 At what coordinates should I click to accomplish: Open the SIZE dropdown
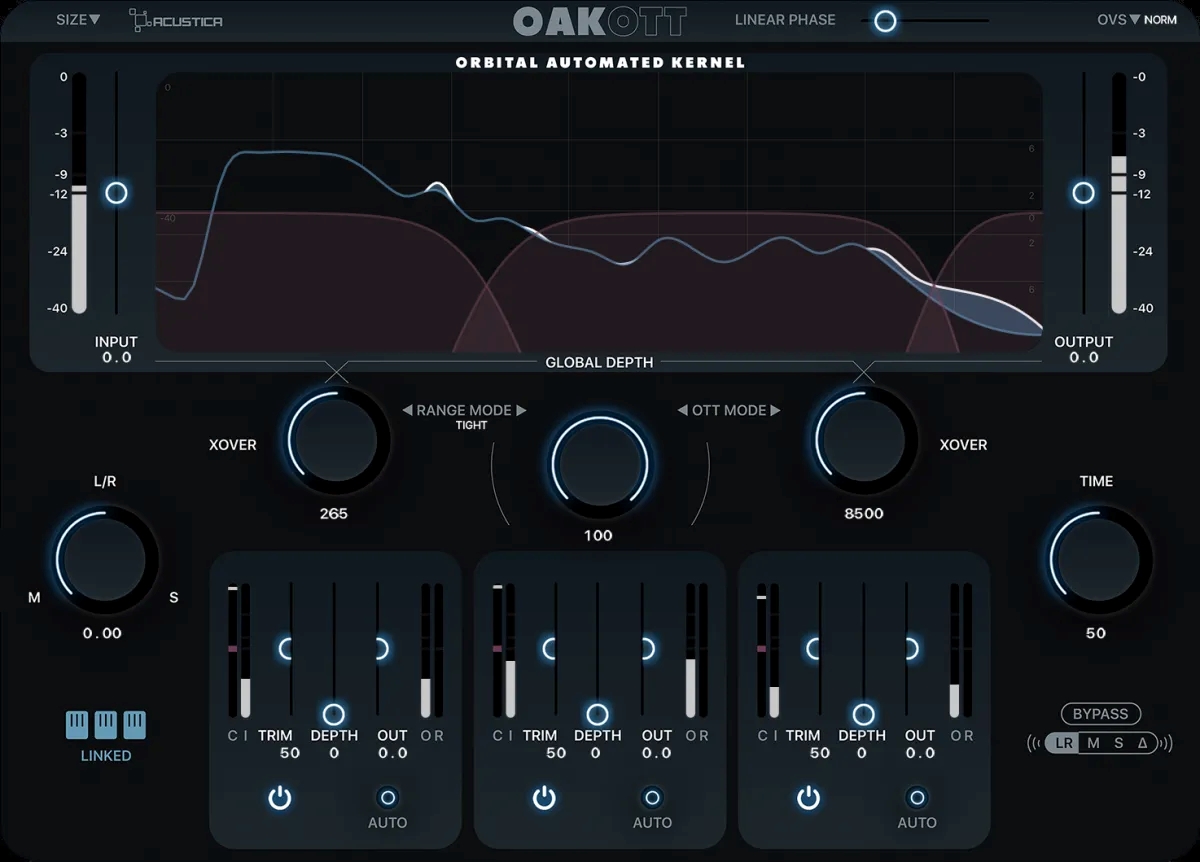77,19
